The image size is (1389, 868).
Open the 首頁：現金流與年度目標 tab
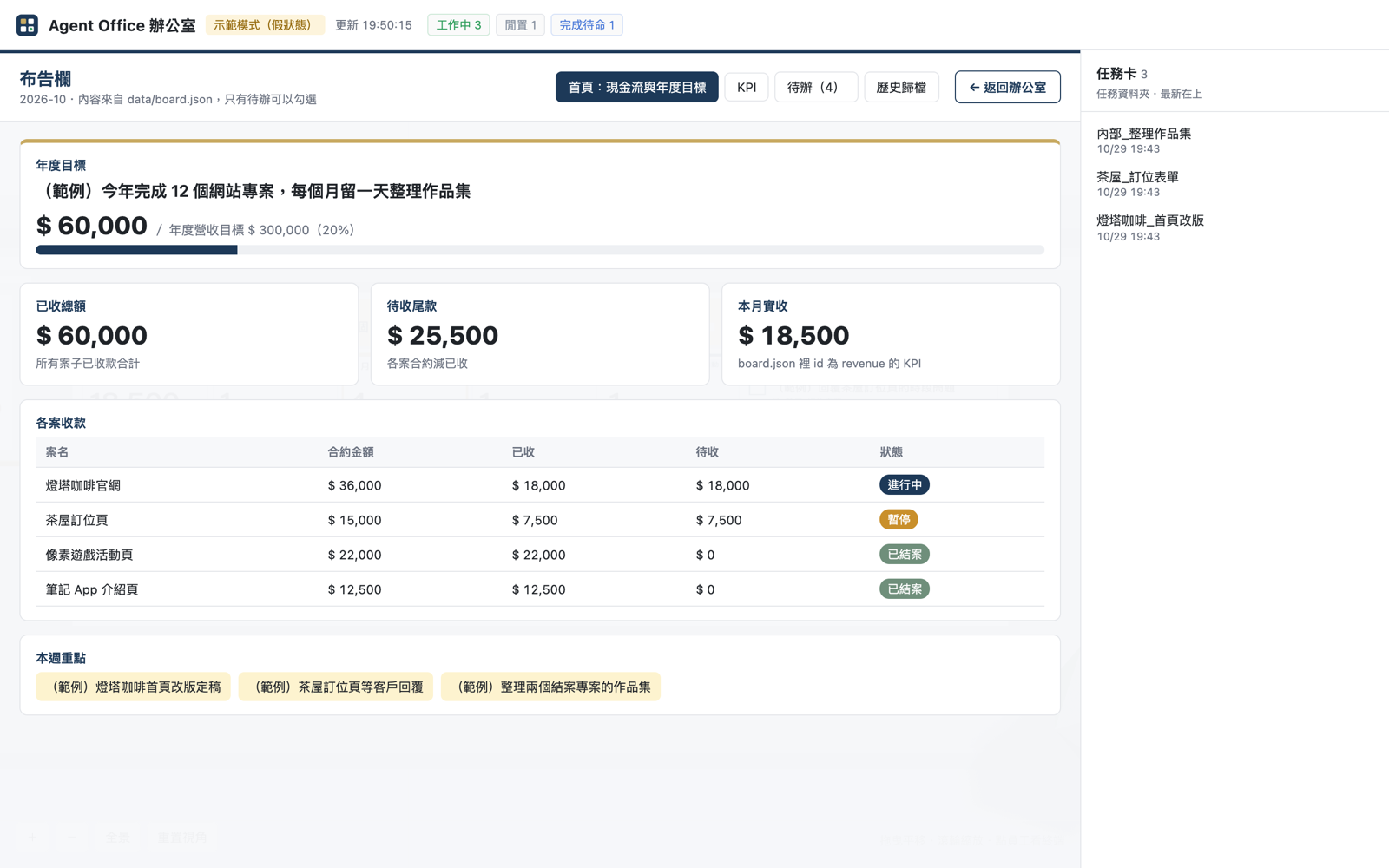pyautogui.click(x=636, y=87)
